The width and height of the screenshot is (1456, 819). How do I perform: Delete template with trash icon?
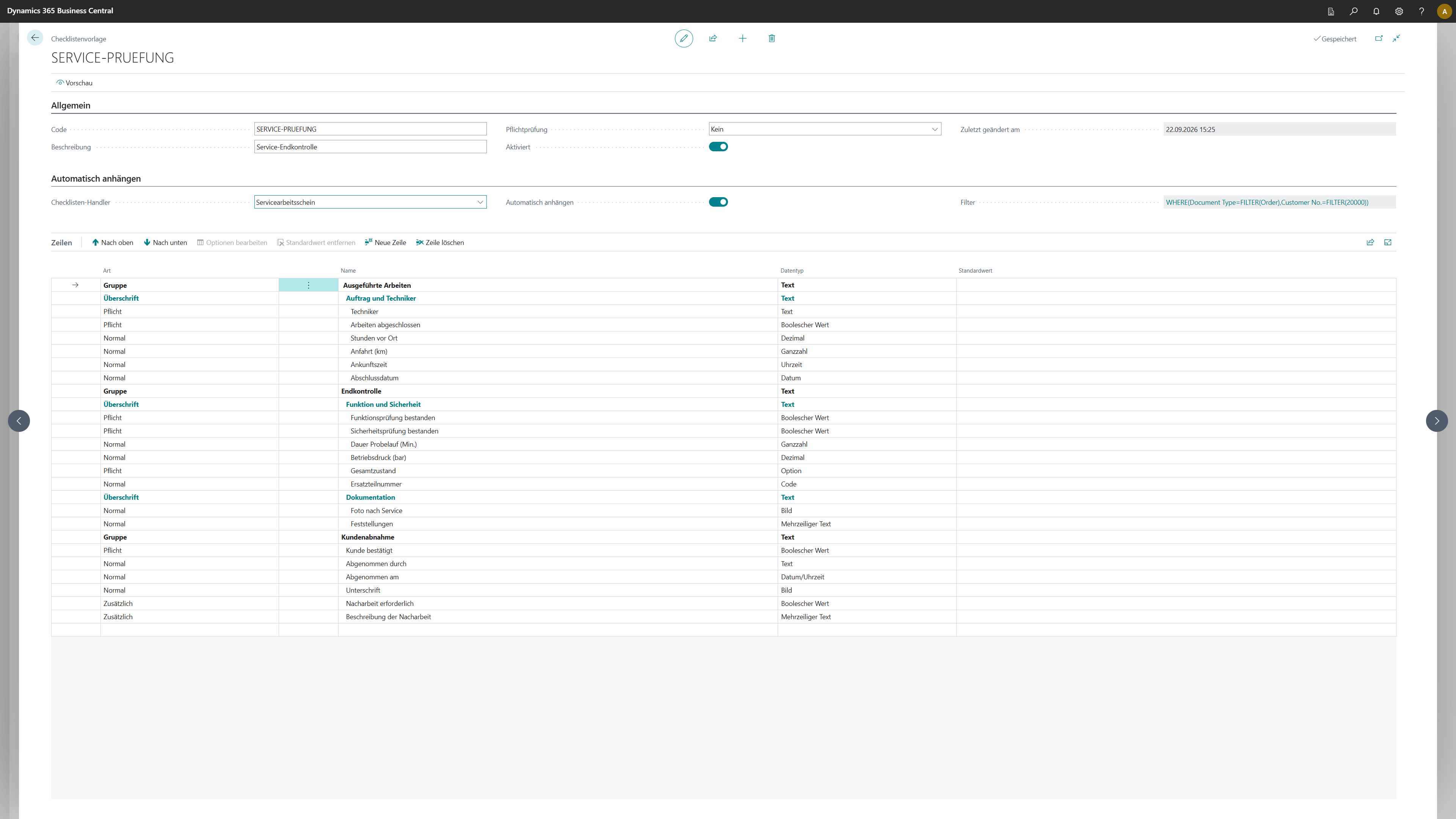point(772,38)
